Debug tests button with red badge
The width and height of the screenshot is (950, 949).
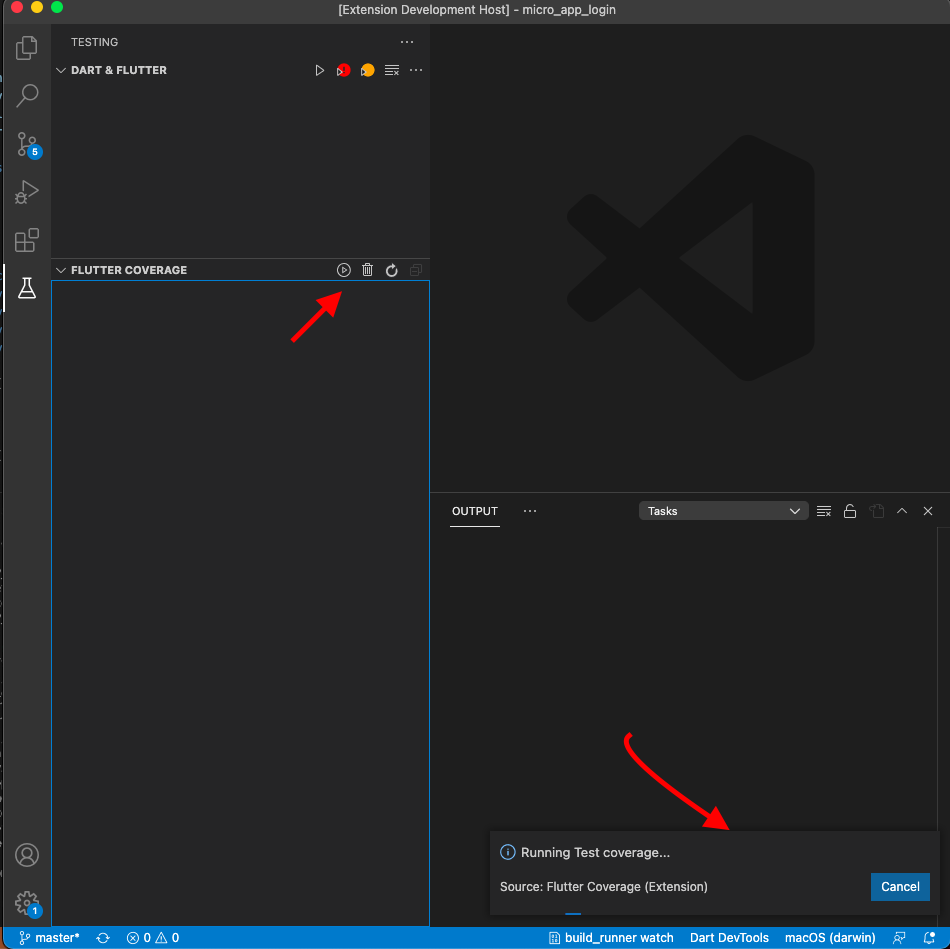tap(343, 70)
